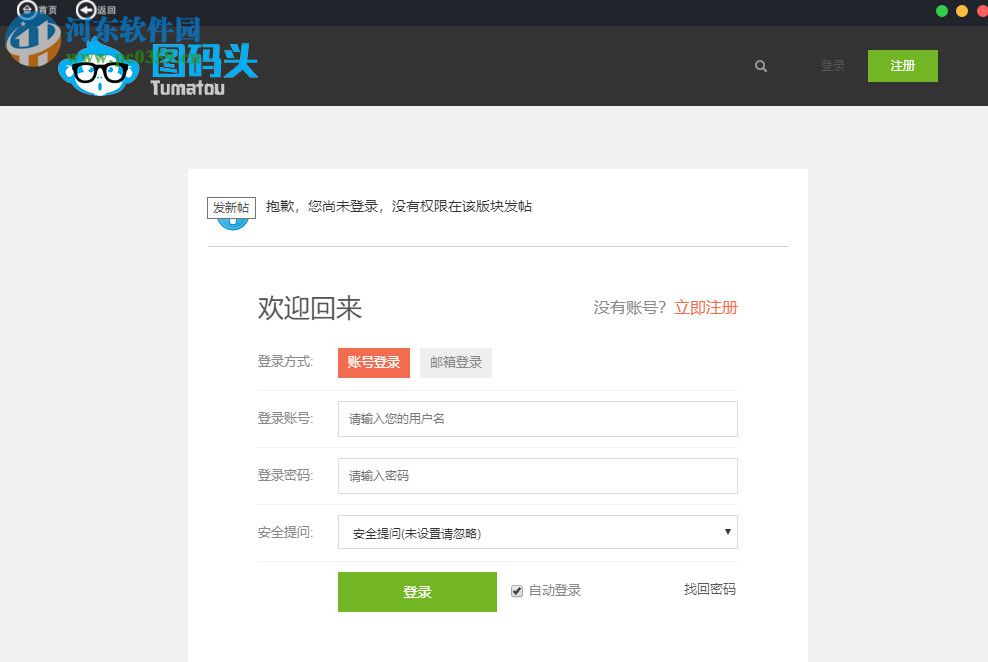Click the 返回 back arrow icon

tap(88, 9)
